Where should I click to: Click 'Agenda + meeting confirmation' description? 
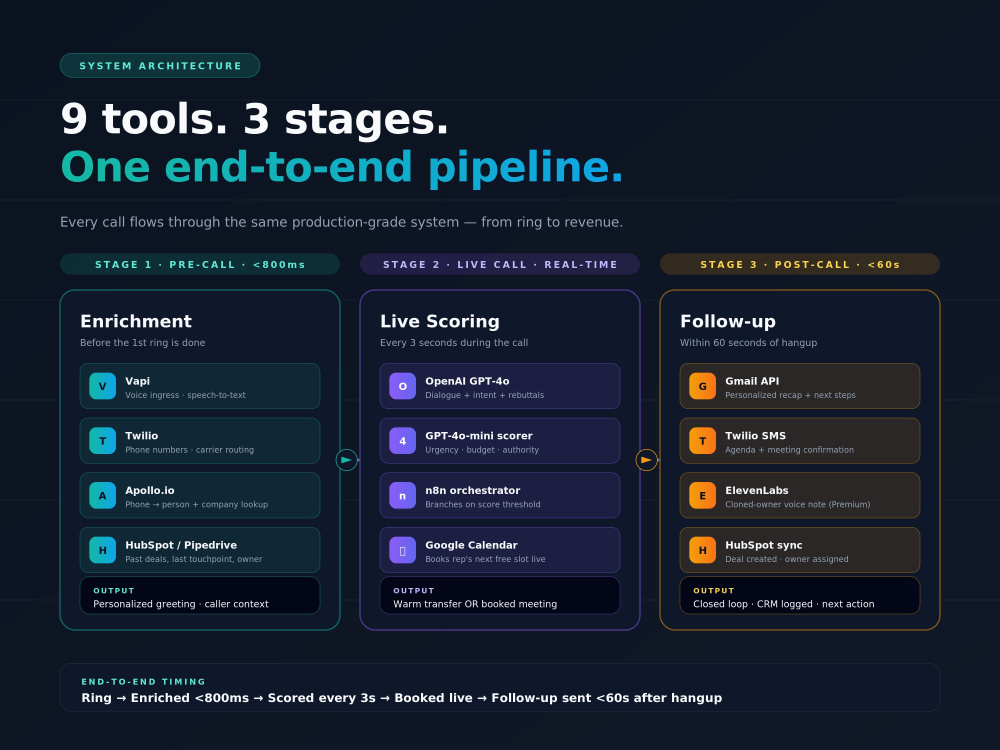click(790, 450)
